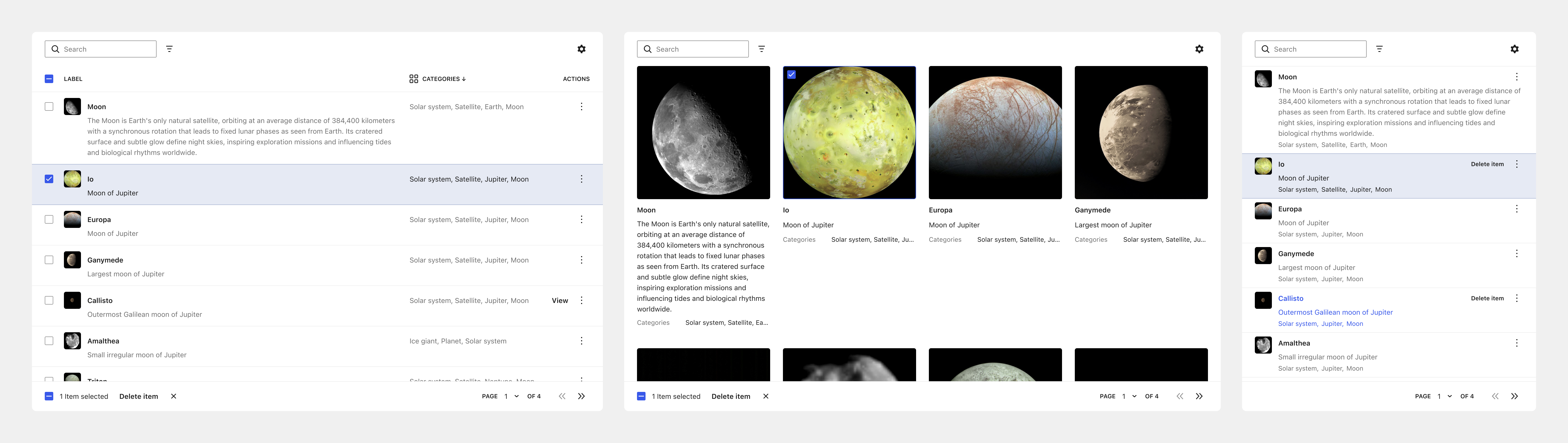Focus the Search field in the table panel
Viewport: 1568px width, 443px height.
[x=100, y=49]
